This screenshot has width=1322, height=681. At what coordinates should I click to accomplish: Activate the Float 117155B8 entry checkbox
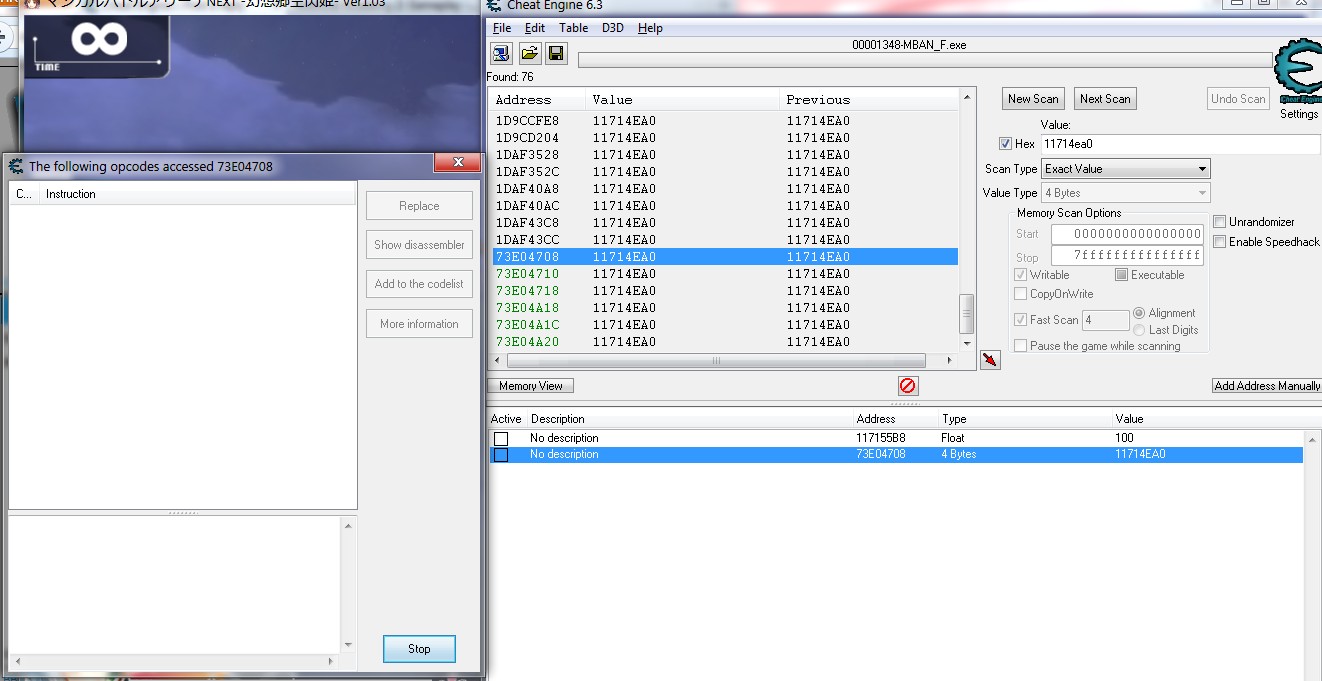pyautogui.click(x=501, y=438)
